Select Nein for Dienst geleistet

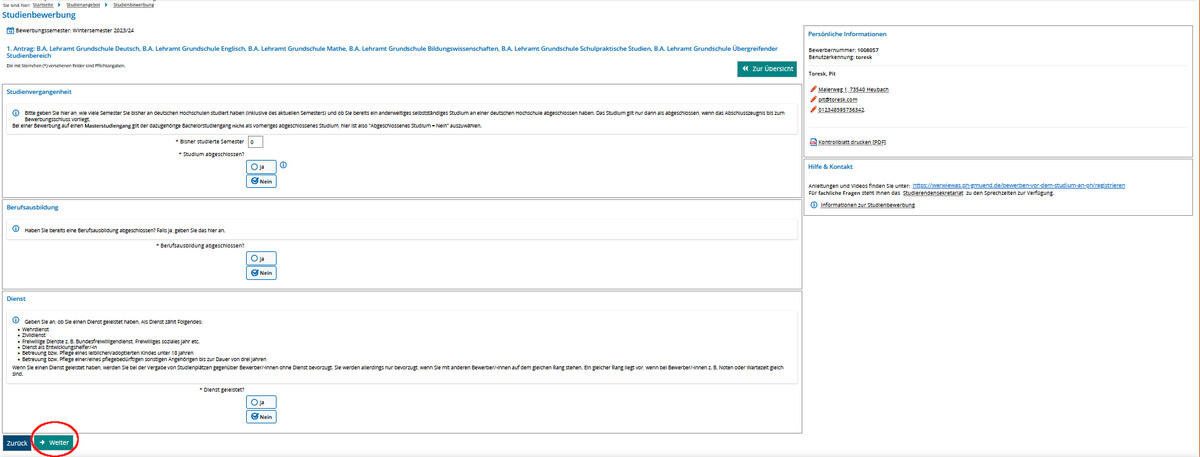pyautogui.click(x=260, y=417)
